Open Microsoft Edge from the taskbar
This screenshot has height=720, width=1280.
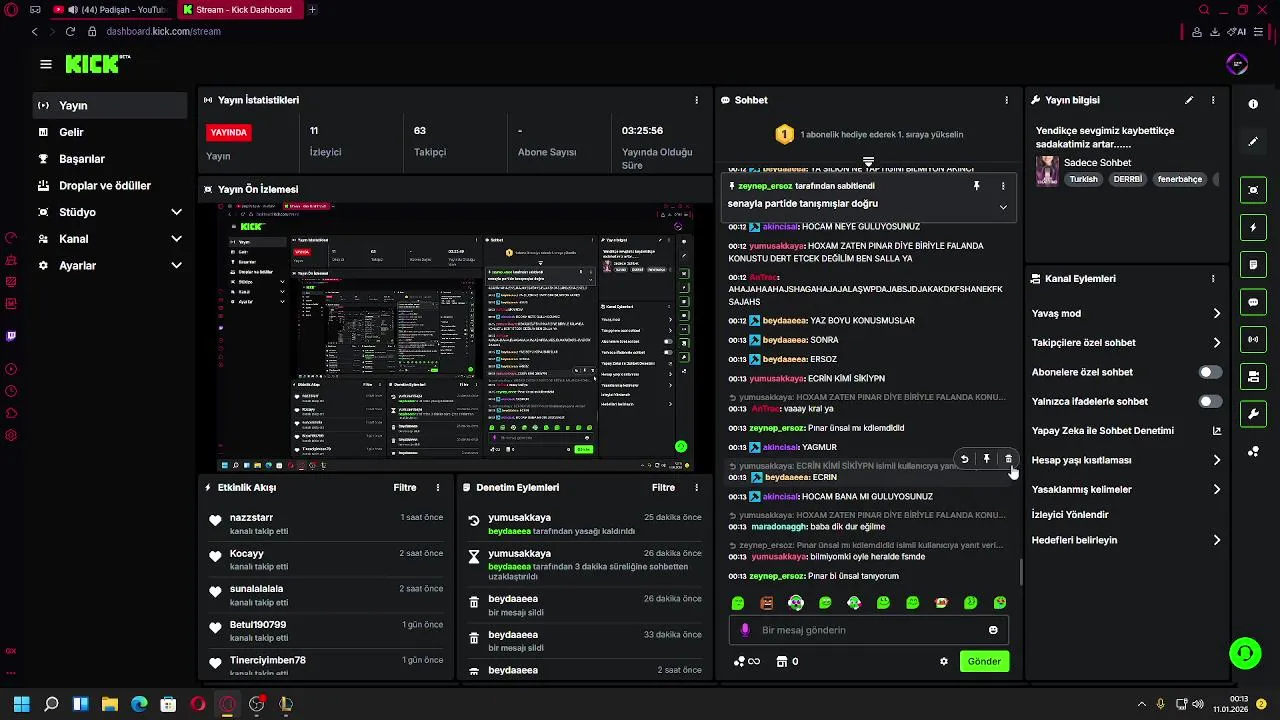pyautogui.click(x=139, y=704)
